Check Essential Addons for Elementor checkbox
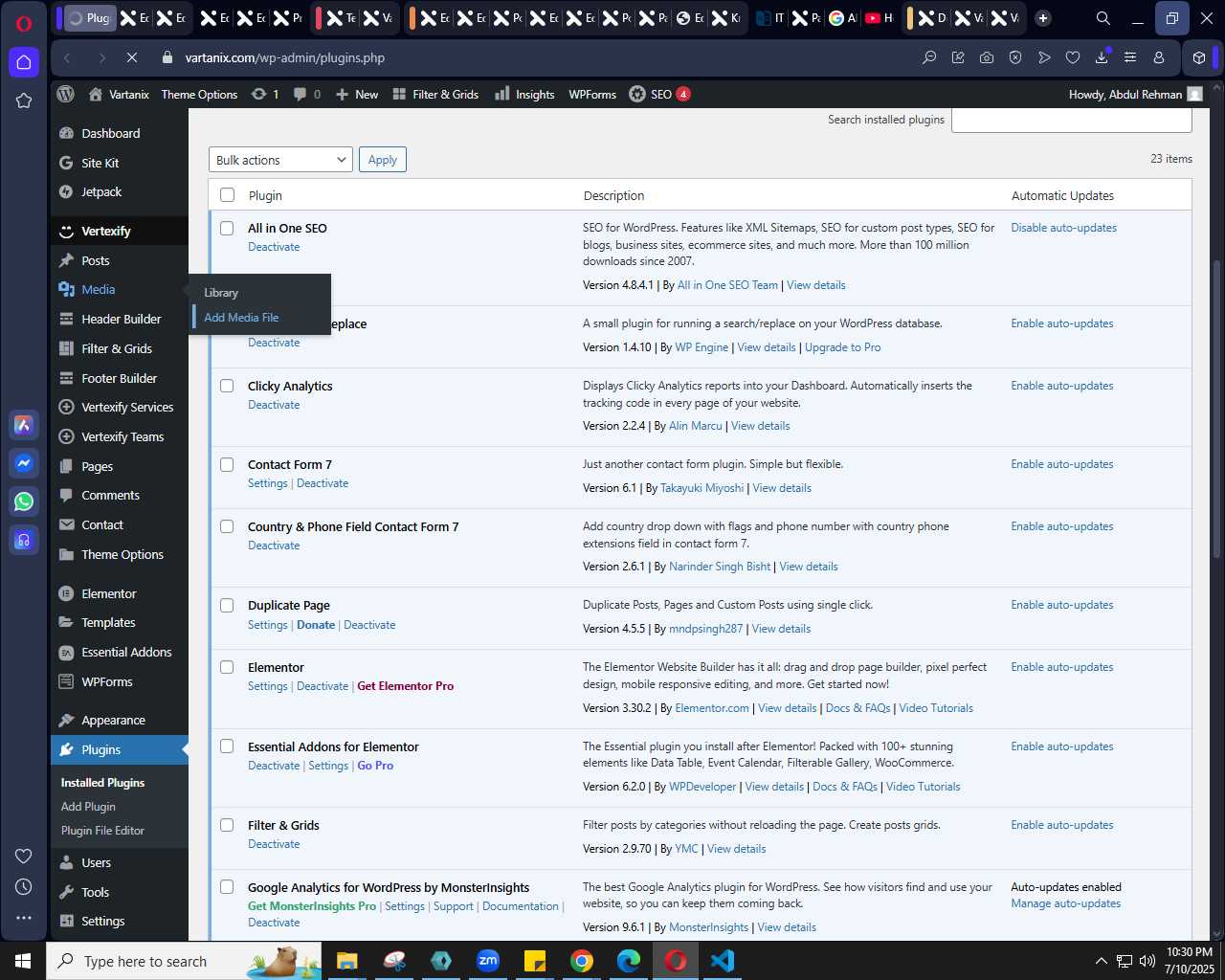This screenshot has height=980, width=1225. click(227, 746)
